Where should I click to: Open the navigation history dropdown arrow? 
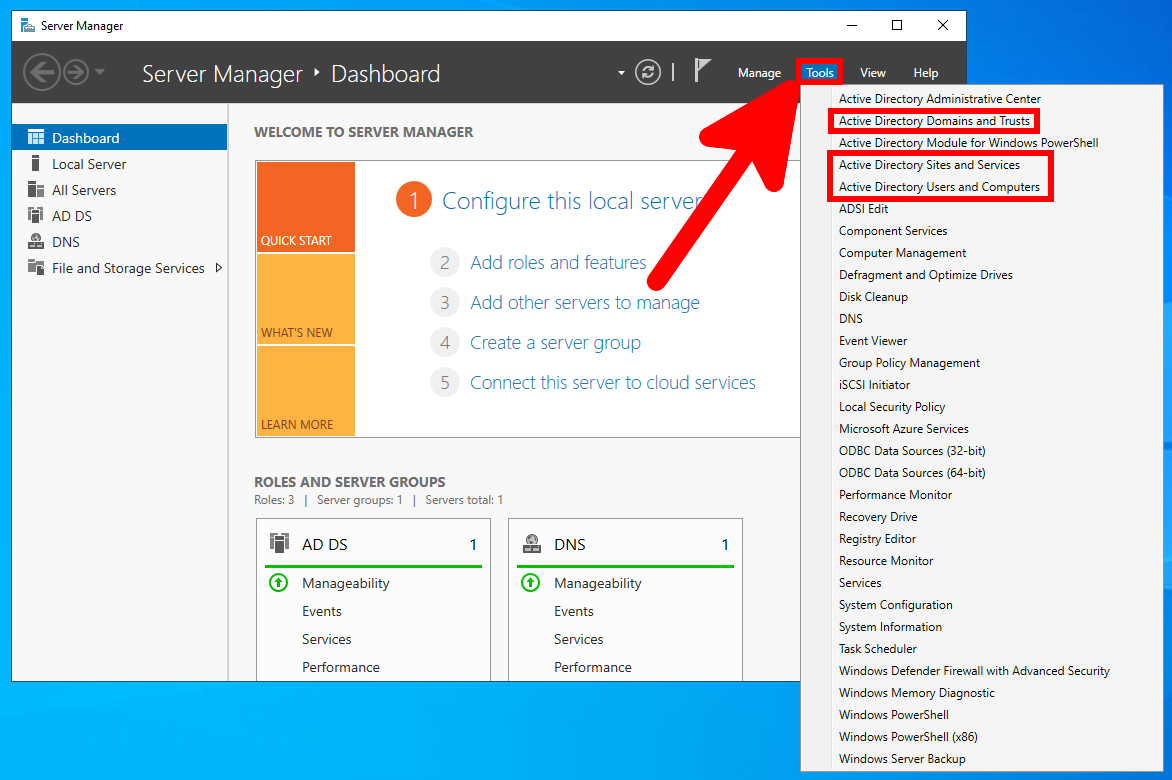(x=100, y=73)
